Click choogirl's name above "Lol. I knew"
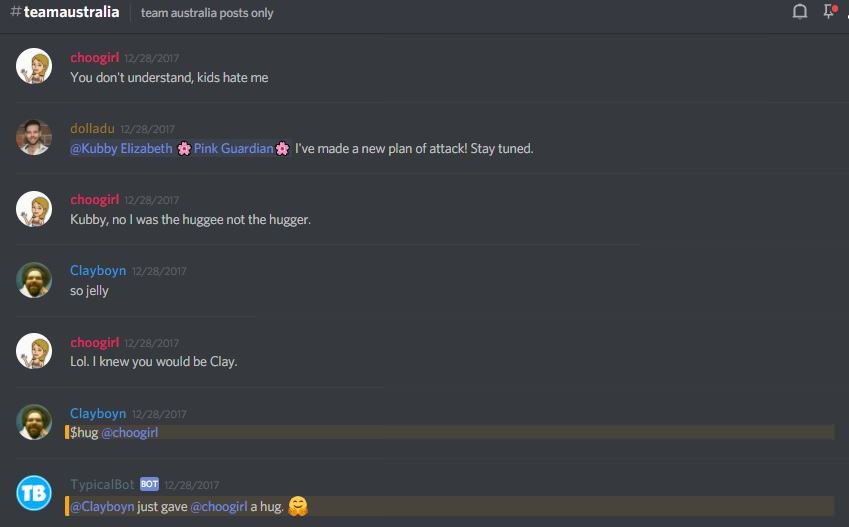 point(94,342)
